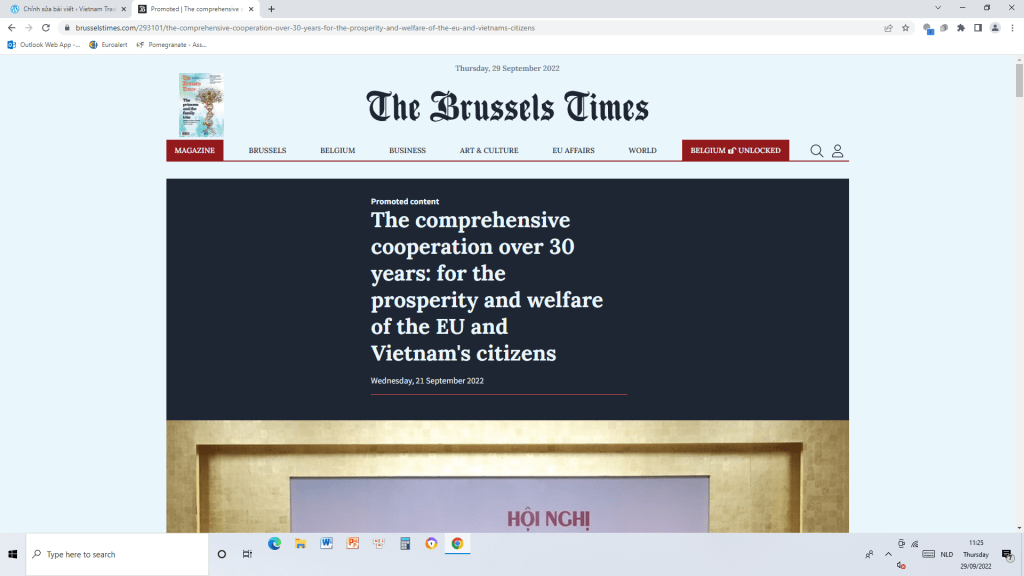Click the share page icon in address bar
Image resolution: width=1024 pixels, height=576 pixels.
tap(888, 28)
